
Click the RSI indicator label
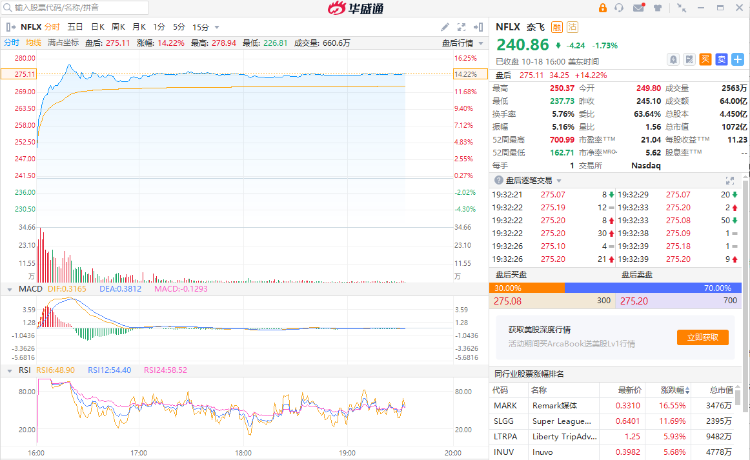pos(24,370)
